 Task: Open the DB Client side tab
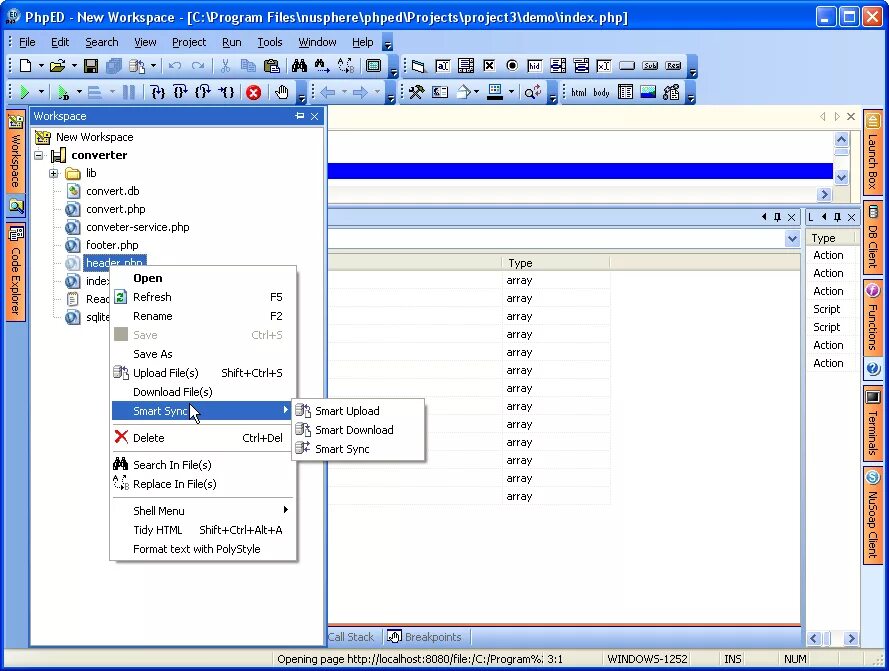[x=873, y=237]
